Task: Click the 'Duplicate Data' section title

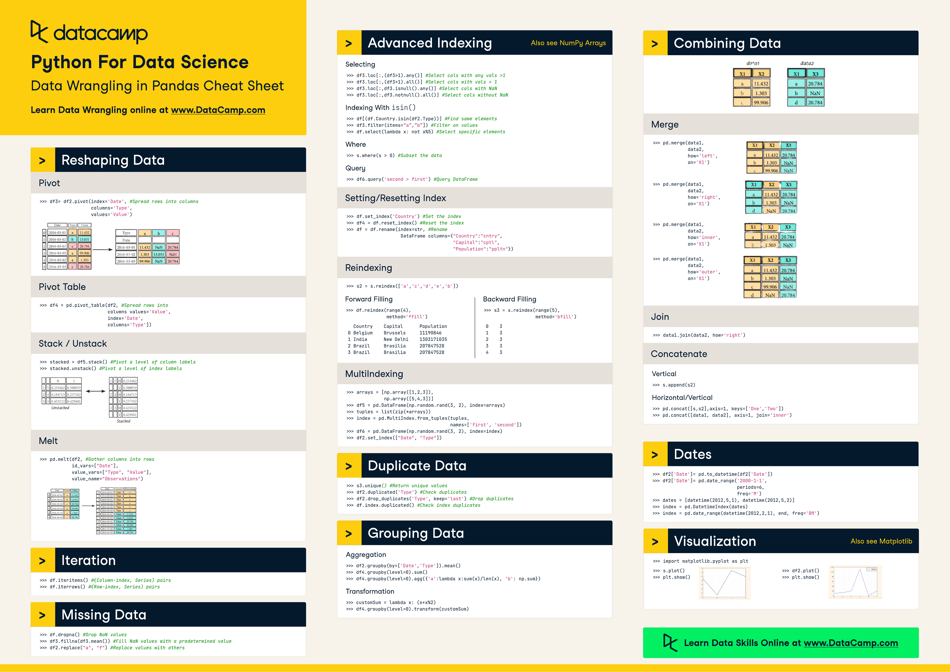Action: coord(417,466)
